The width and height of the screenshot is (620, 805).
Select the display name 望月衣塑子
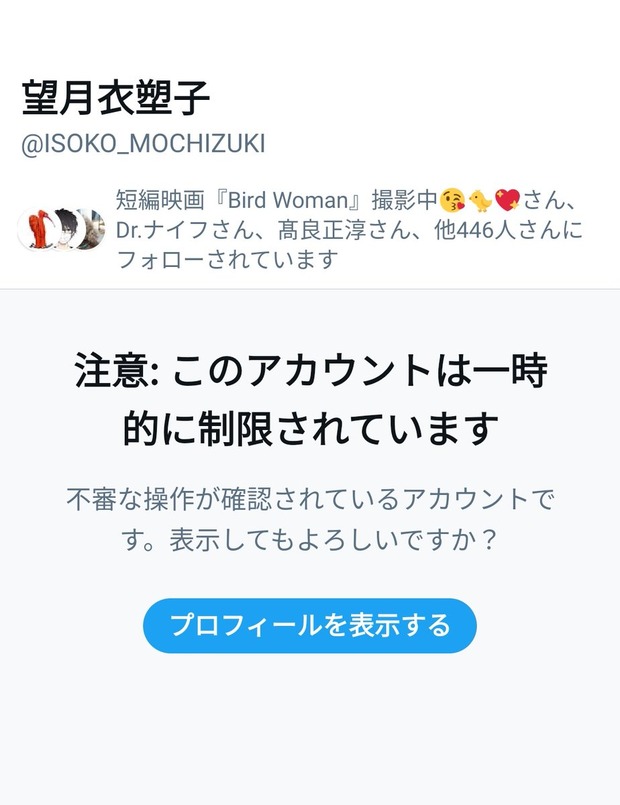tap(116, 98)
